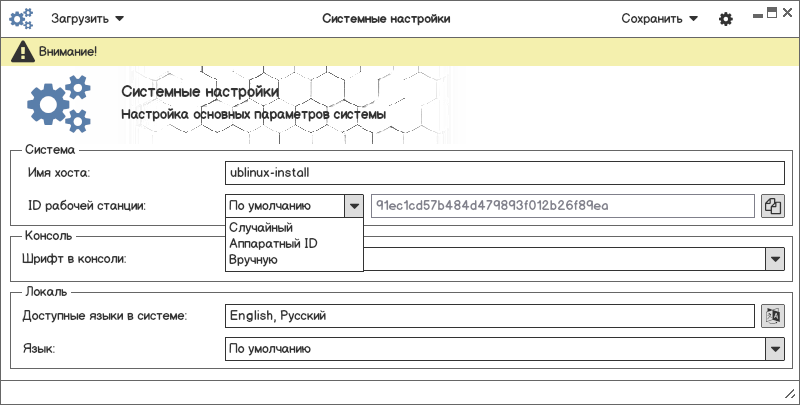Click the Доступные языки в системе field
The width and height of the screenshot is (800, 405).
[x=490, y=316]
